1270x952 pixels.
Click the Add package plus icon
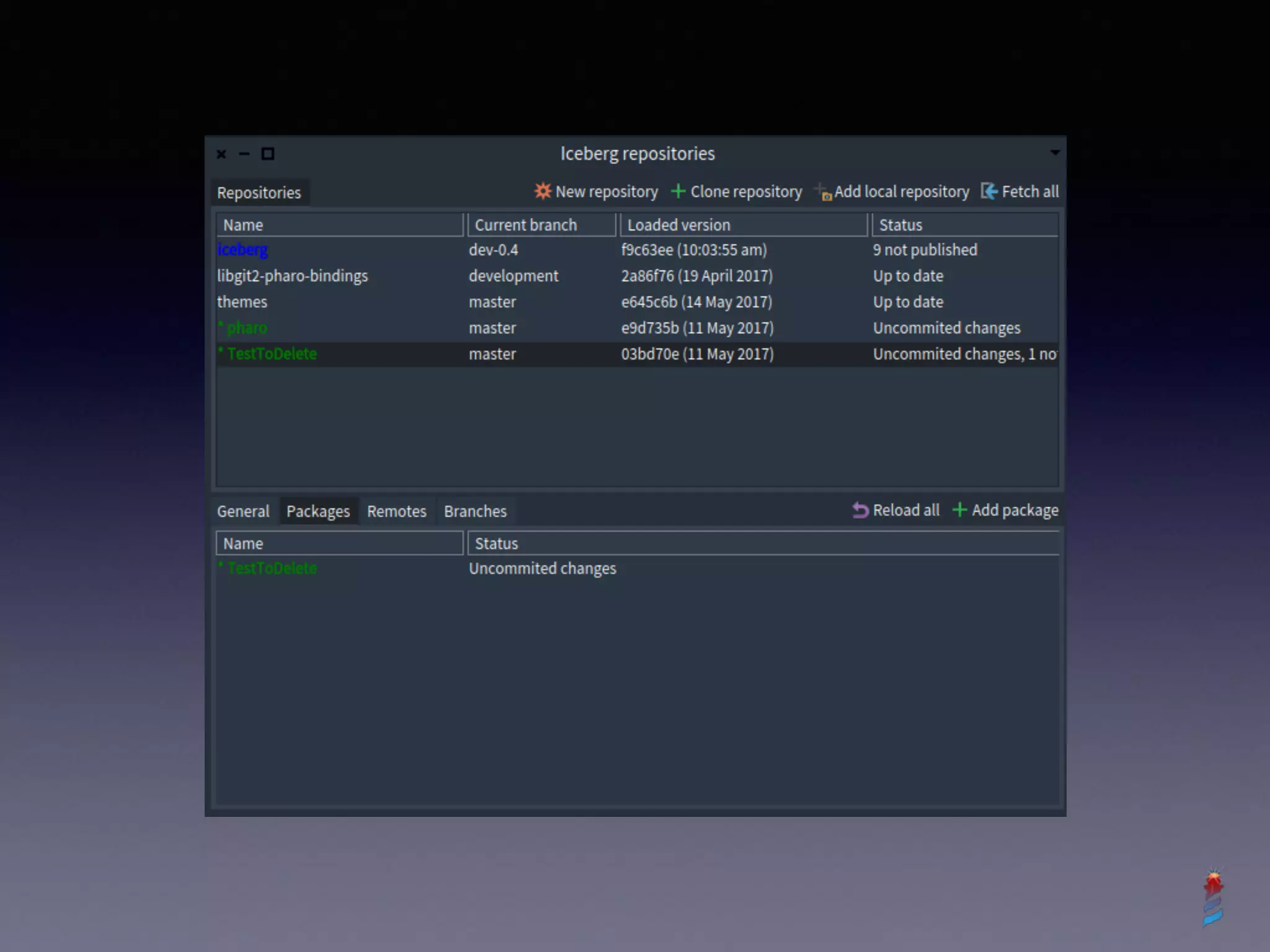[x=959, y=510]
